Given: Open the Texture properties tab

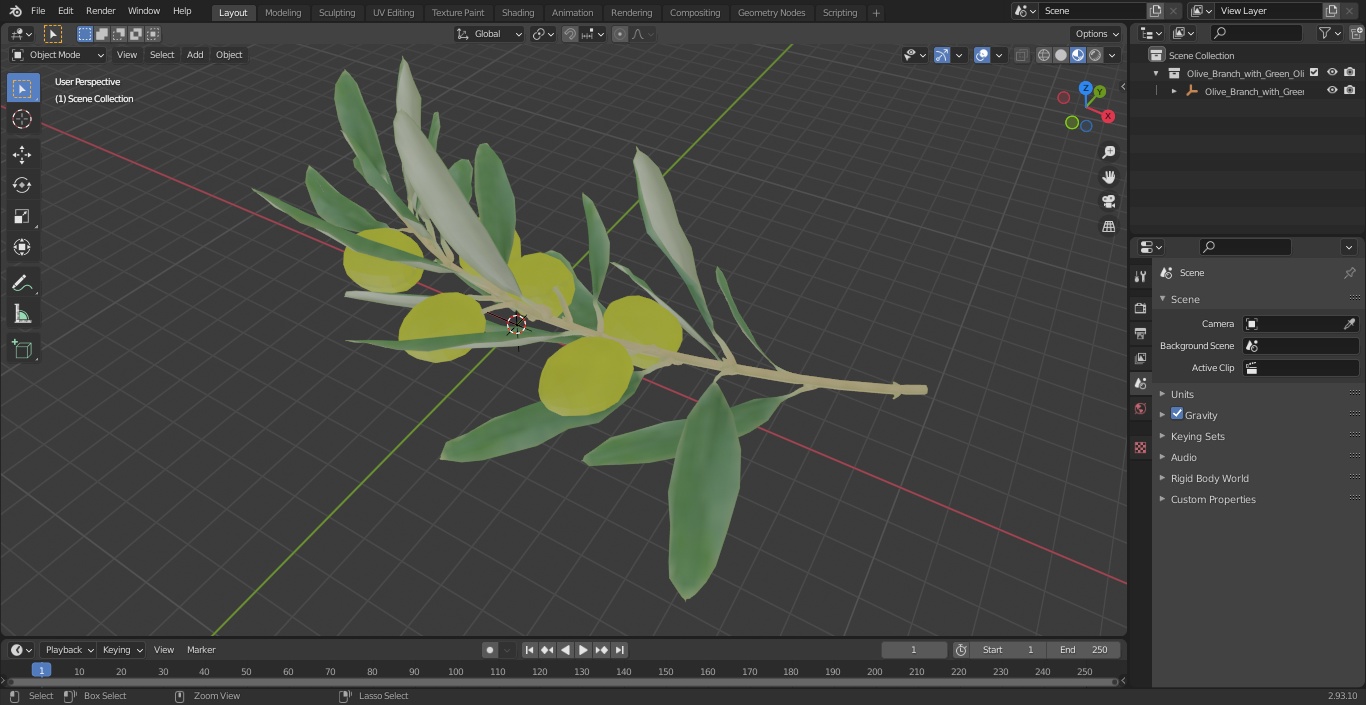Looking at the screenshot, I should pyautogui.click(x=1140, y=447).
